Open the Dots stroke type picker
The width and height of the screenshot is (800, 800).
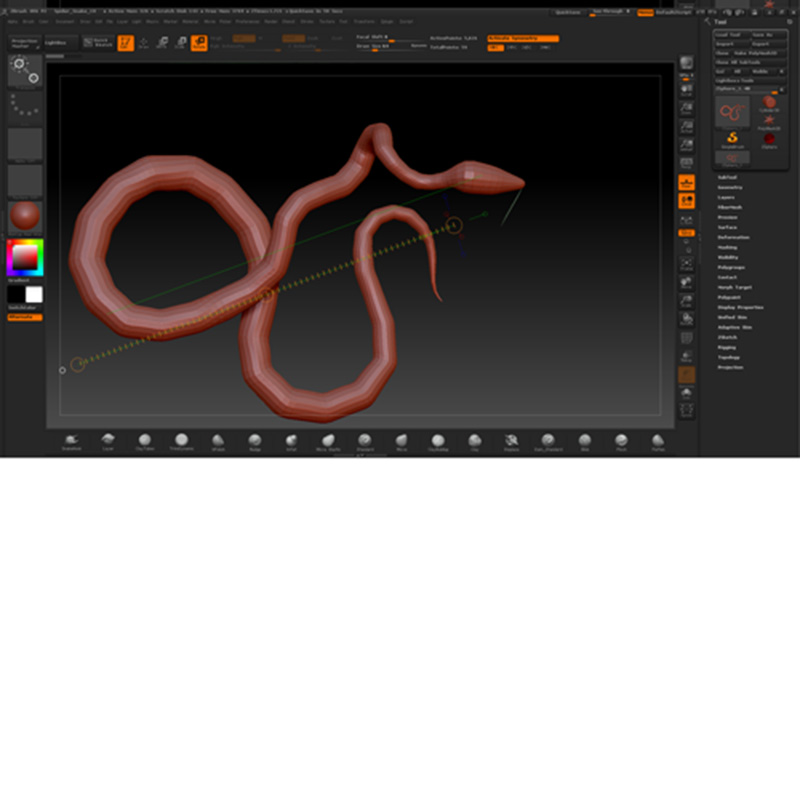tap(25, 108)
